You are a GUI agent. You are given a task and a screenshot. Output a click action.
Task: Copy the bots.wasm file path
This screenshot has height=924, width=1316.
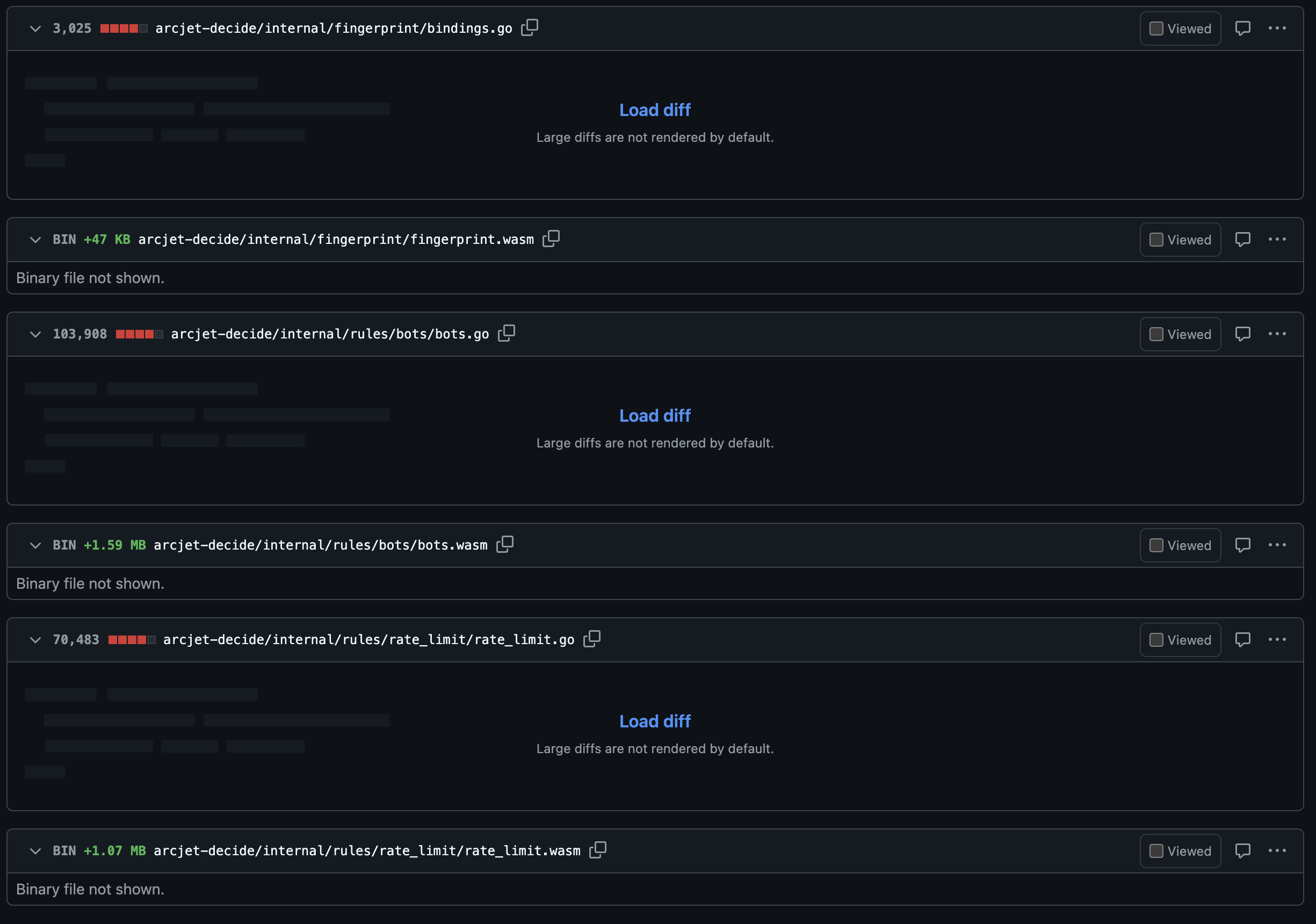pyautogui.click(x=505, y=545)
